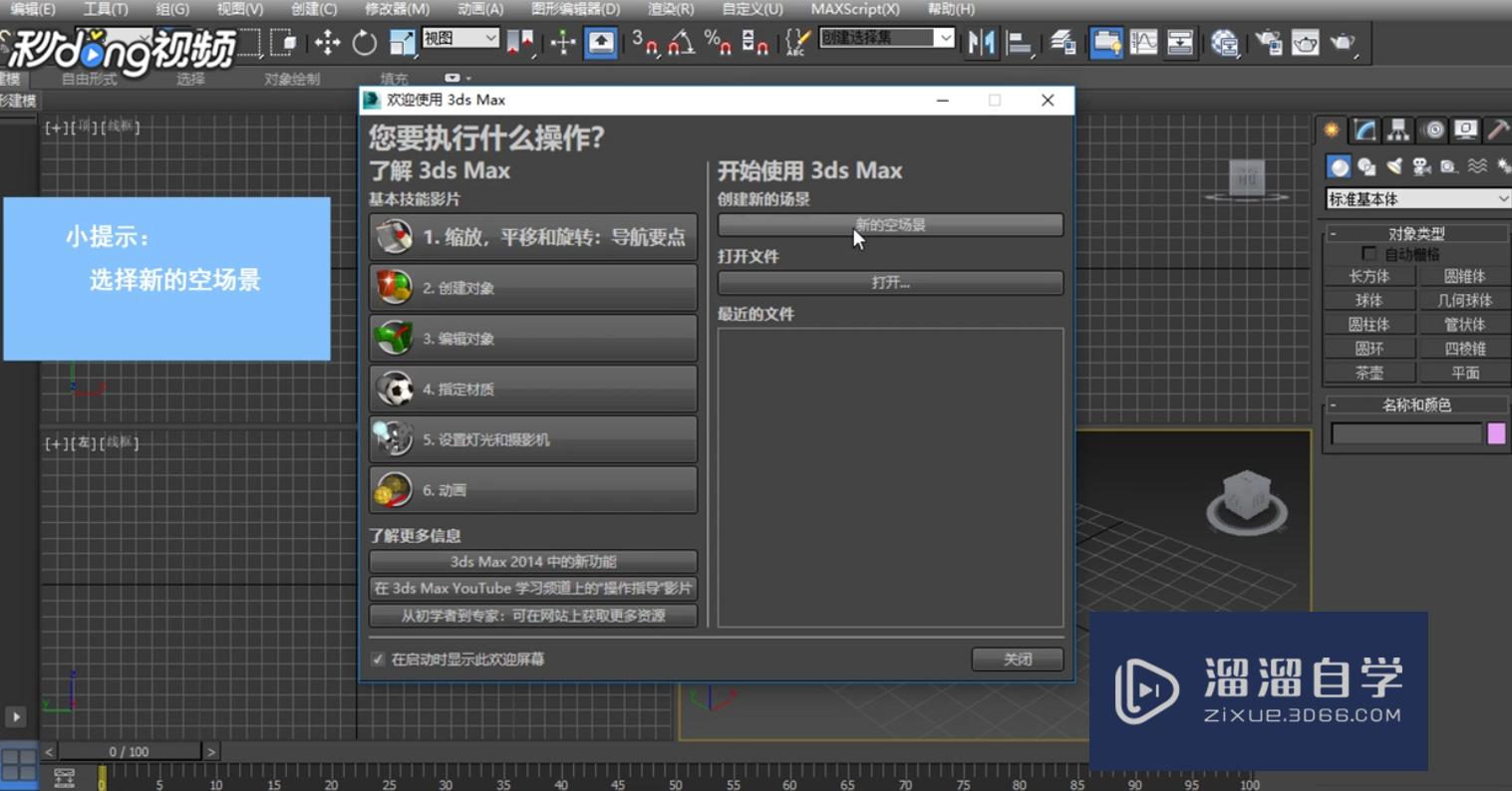The height and width of the screenshot is (791, 1512).
Task: Open the 视图 reference coordinate dropdown
Action: coord(460,38)
